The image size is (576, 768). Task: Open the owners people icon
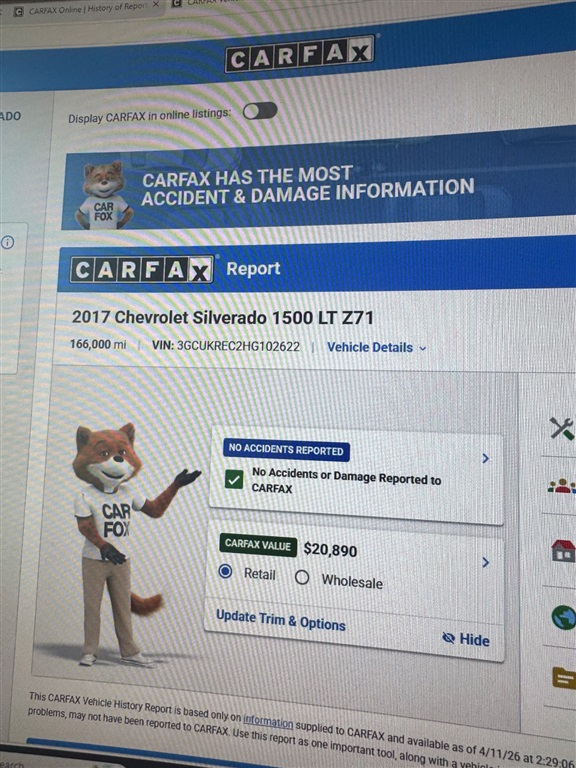tap(562, 486)
